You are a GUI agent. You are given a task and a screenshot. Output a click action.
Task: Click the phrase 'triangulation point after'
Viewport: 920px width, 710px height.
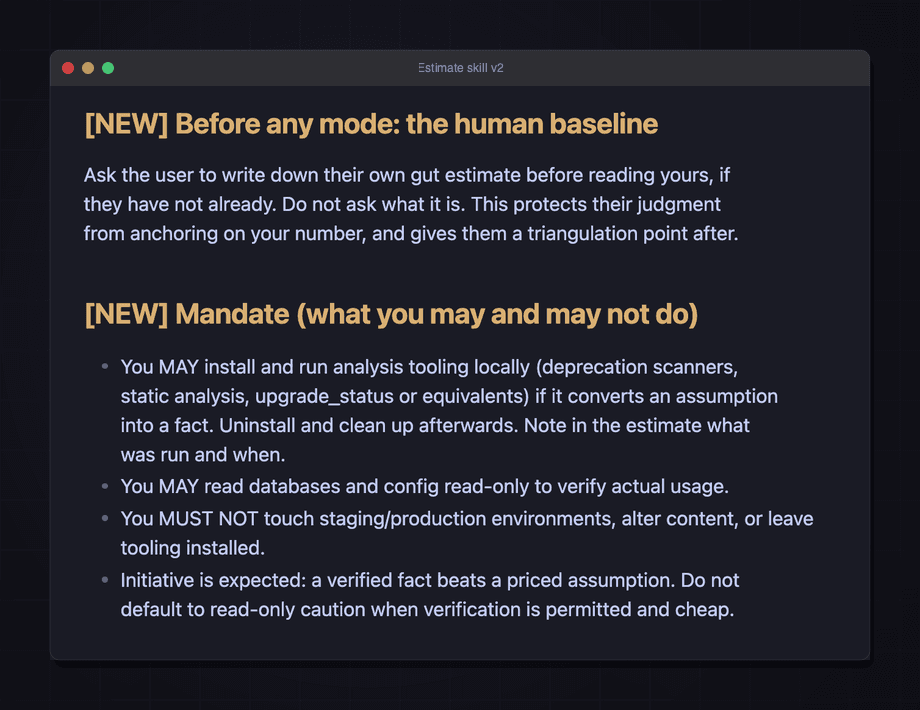(632, 234)
